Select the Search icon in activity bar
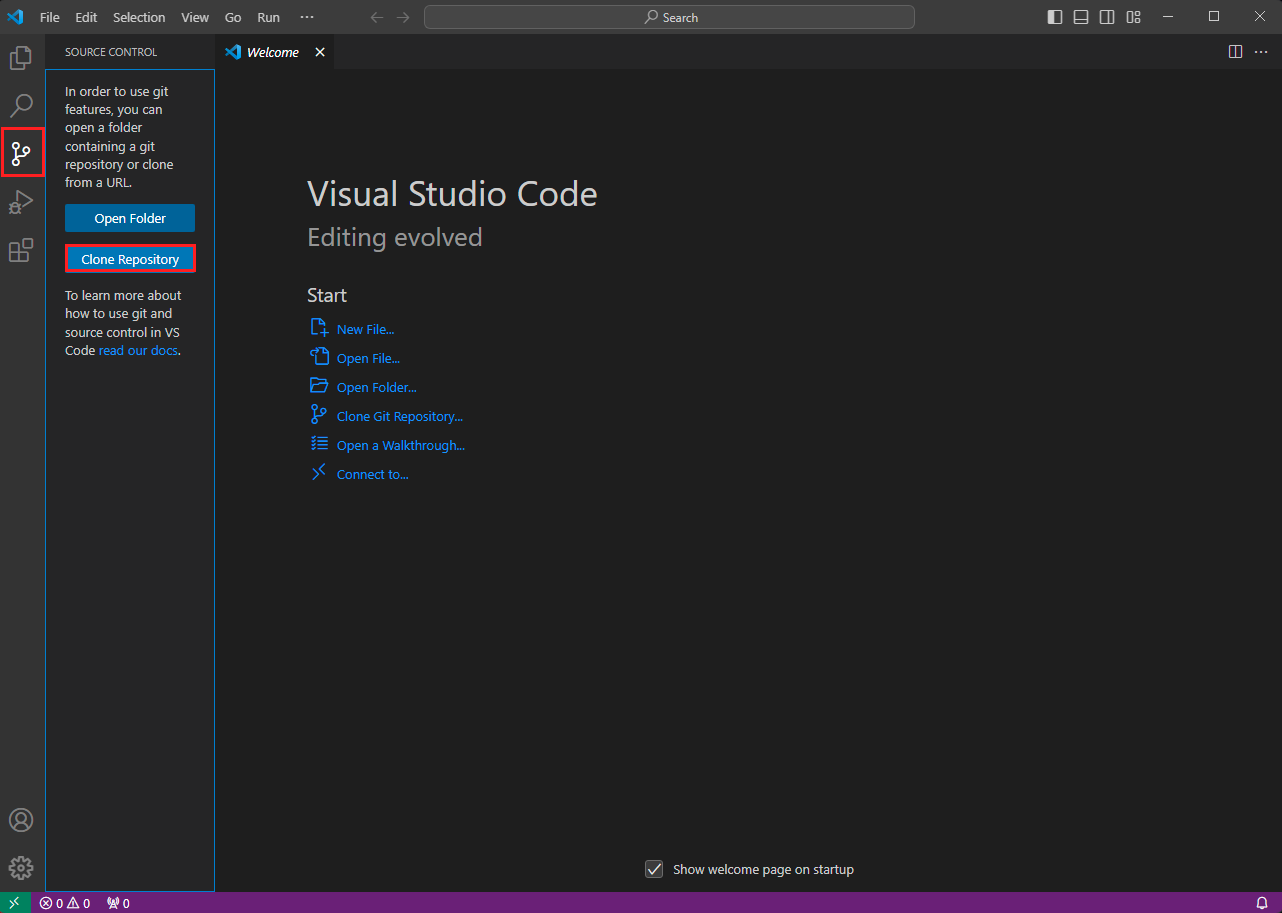This screenshot has width=1282, height=913. pyautogui.click(x=21, y=105)
